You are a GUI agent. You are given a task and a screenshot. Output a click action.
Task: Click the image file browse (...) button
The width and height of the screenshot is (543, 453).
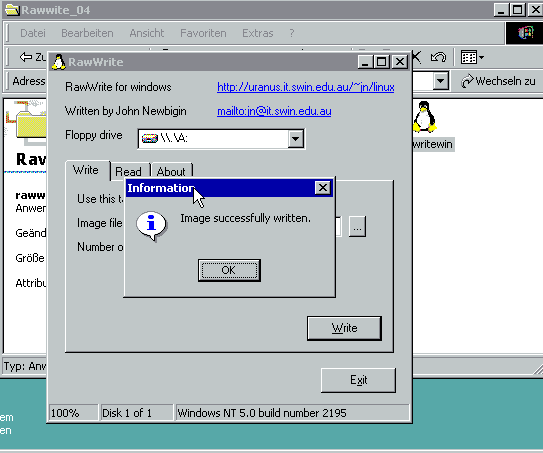point(357,227)
